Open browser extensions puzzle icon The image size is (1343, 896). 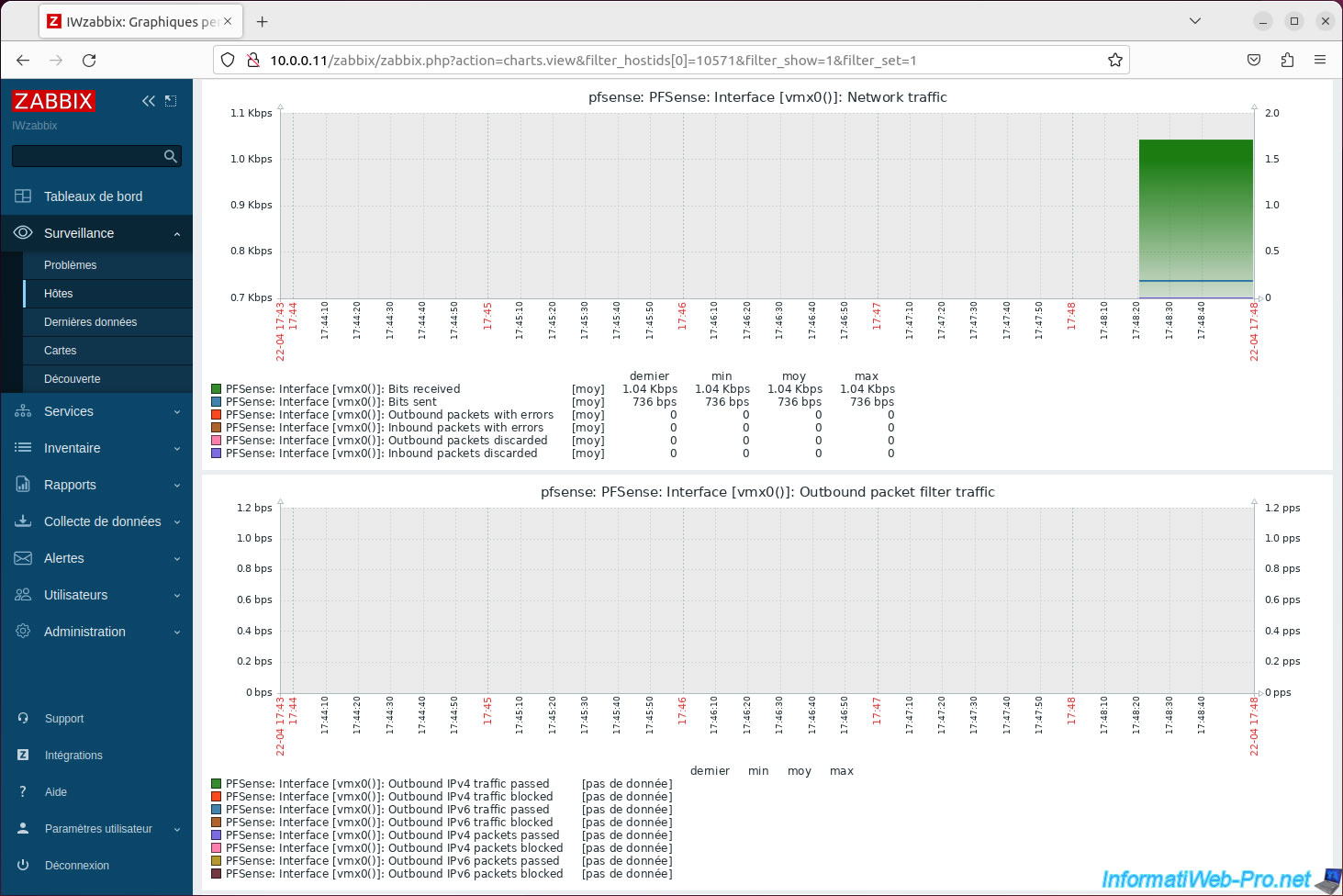(x=1287, y=61)
